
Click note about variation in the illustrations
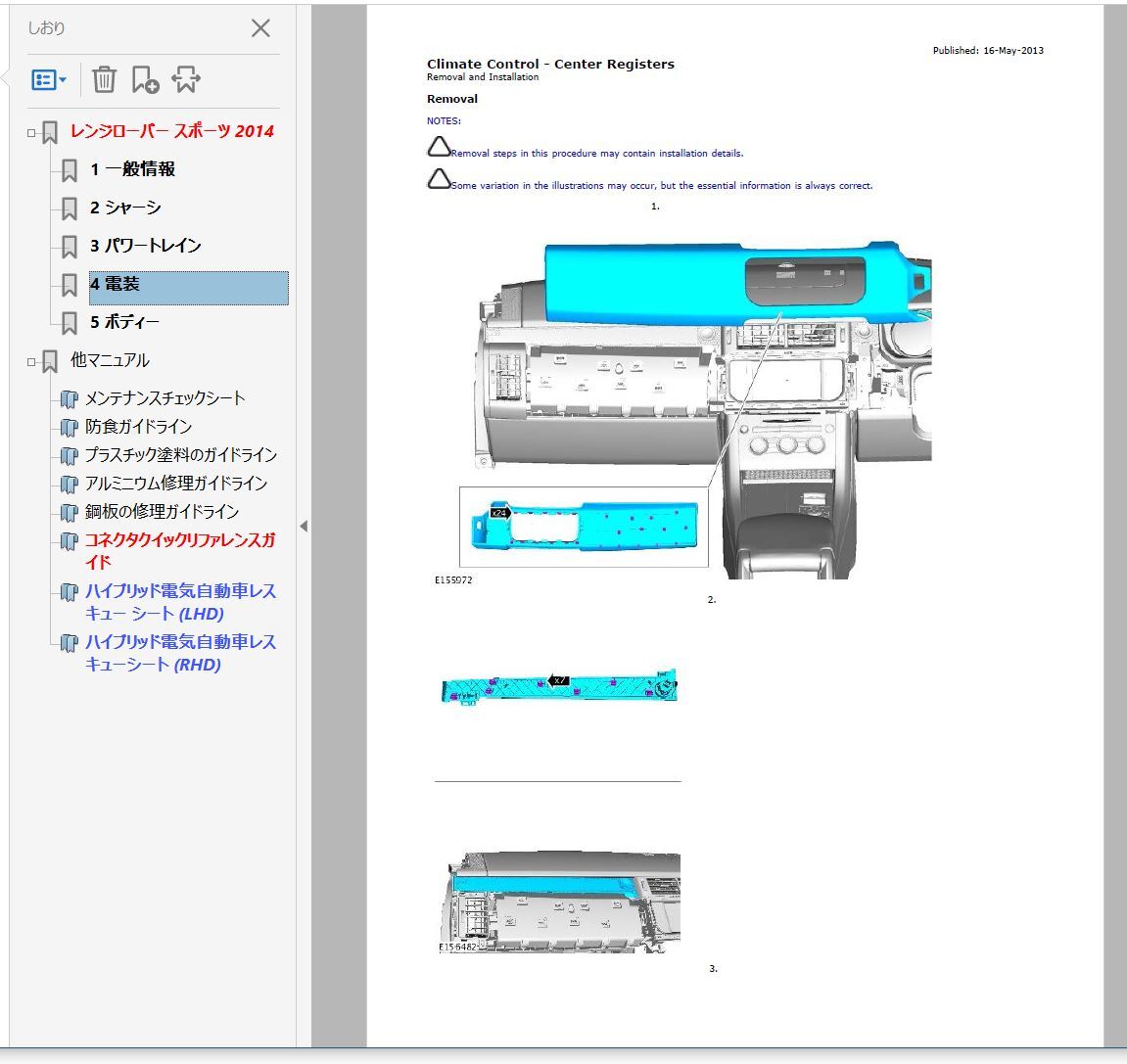[x=662, y=185]
